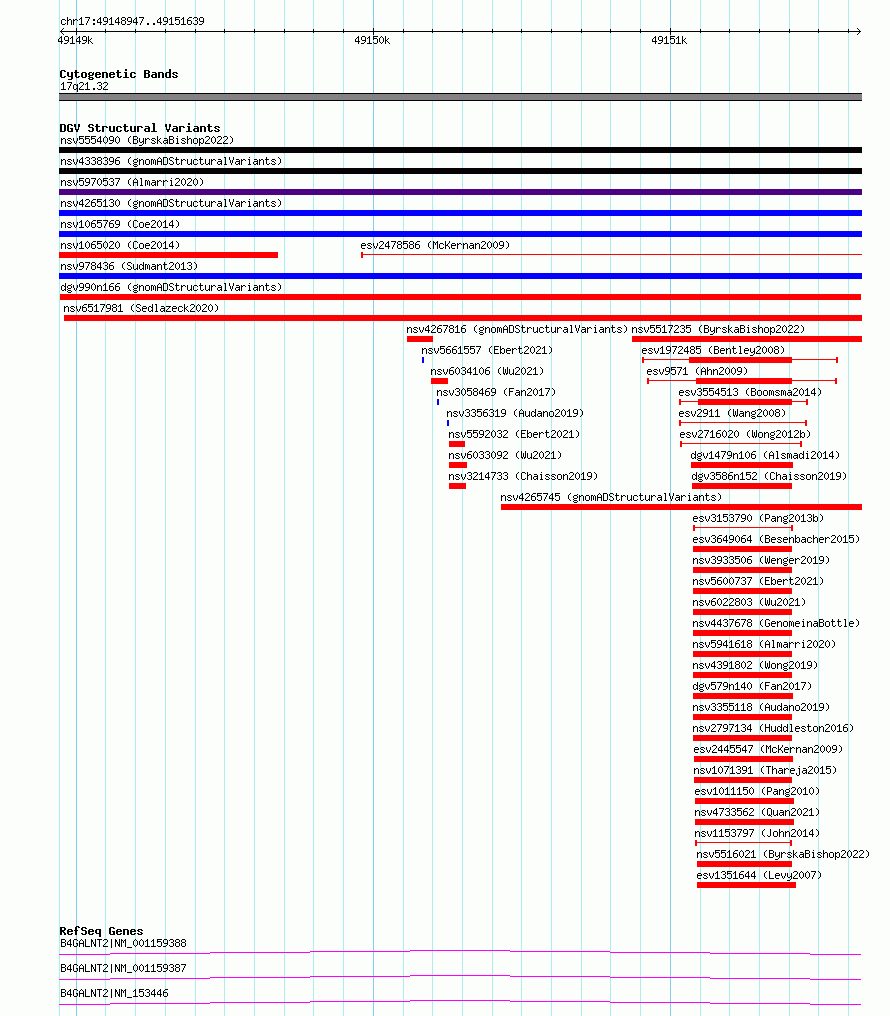Screen dimensions: 890x1016
Task: Select esv1011150 (Pang2010) label
Action: coord(757,791)
